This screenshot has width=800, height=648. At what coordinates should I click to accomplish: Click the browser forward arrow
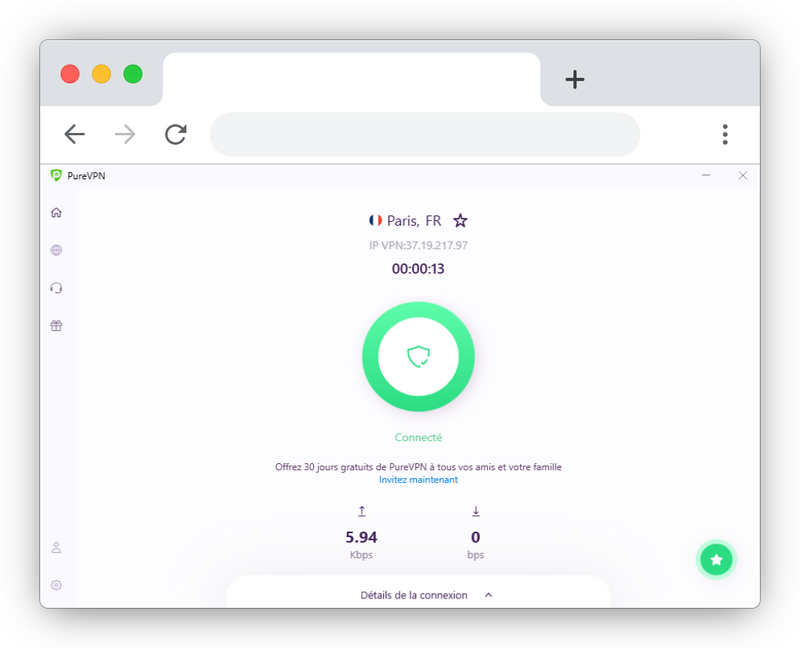coord(125,134)
